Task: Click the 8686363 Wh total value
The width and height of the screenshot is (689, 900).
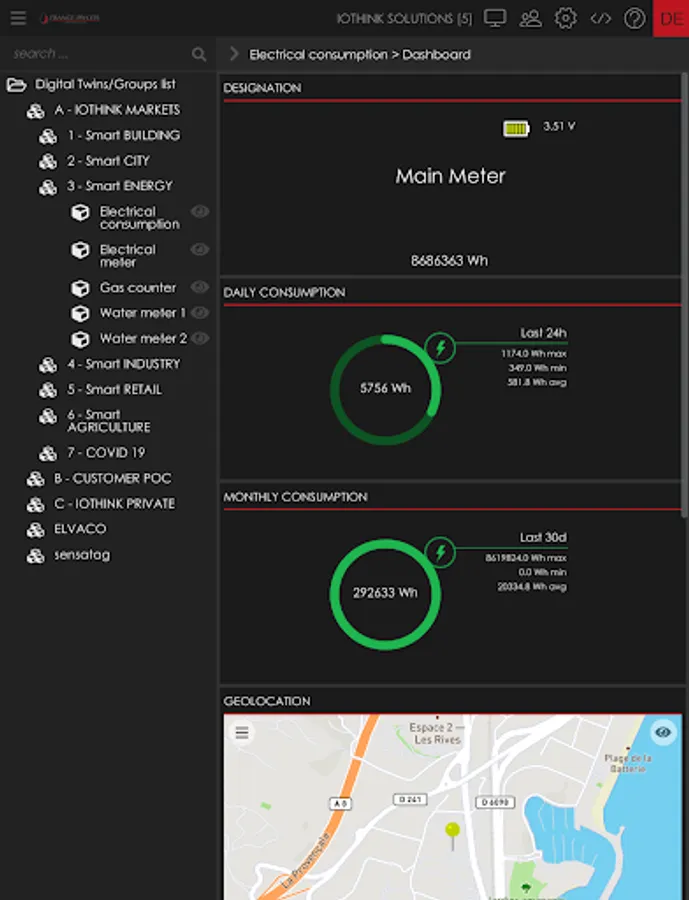Action: (449, 261)
